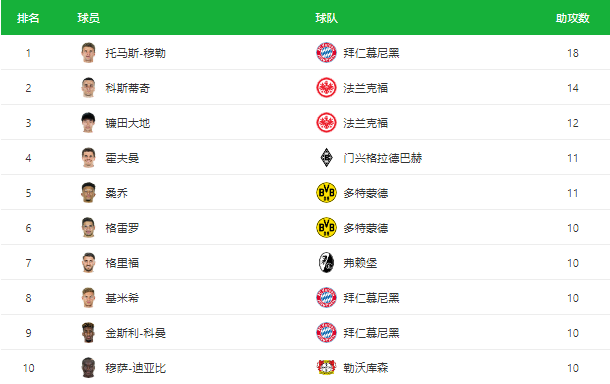This screenshot has width=610, height=384.
Task: Click 格里福's player name
Action: pyautogui.click(x=122, y=263)
